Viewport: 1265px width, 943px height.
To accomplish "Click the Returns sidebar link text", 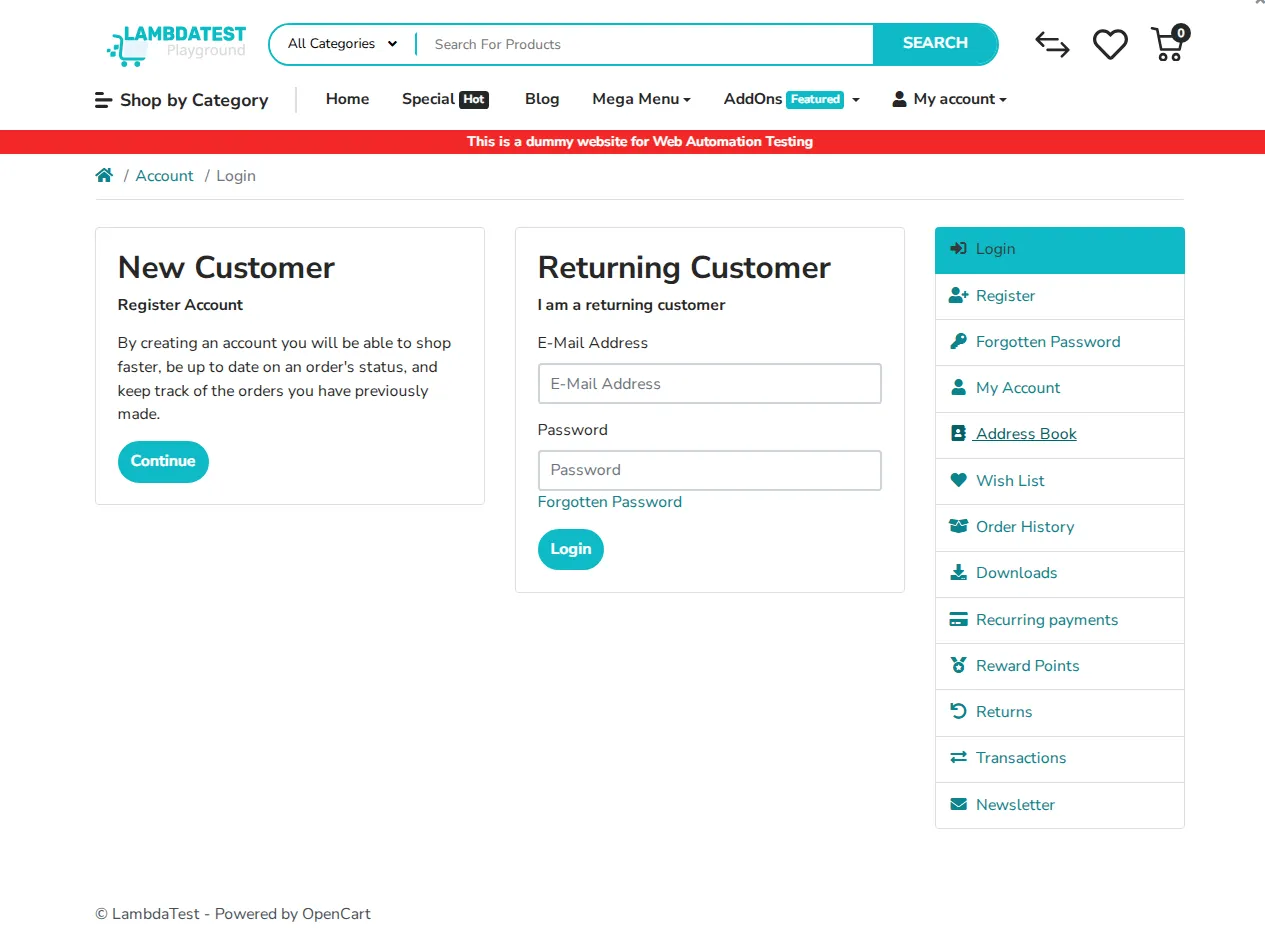I will pos(1004,712).
